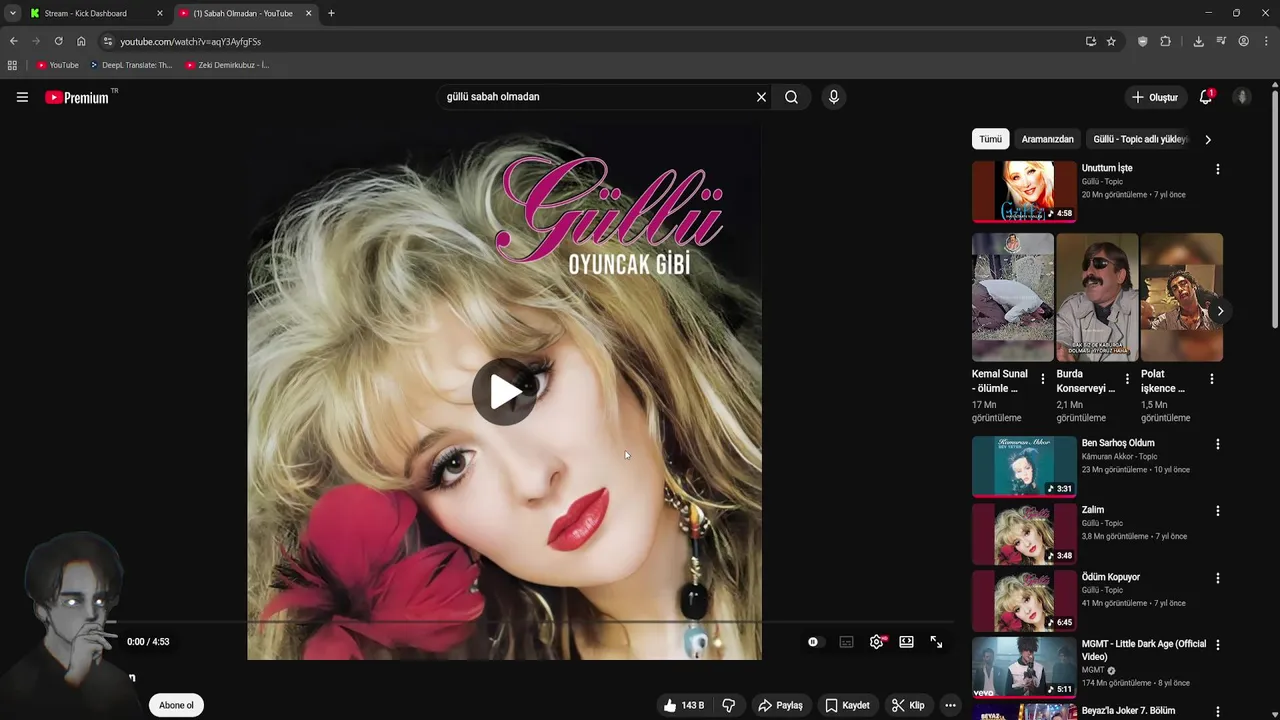Click Oluştur create button

pos(1154,97)
